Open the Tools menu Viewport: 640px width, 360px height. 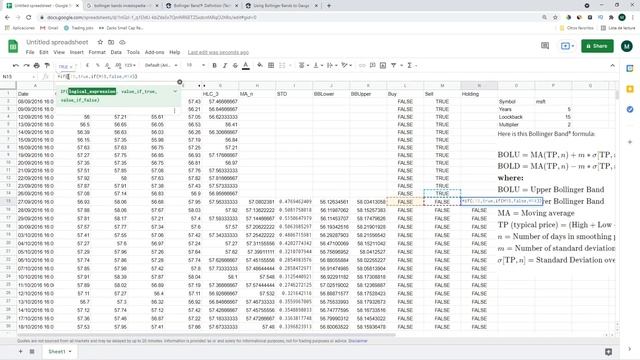[133, 52]
